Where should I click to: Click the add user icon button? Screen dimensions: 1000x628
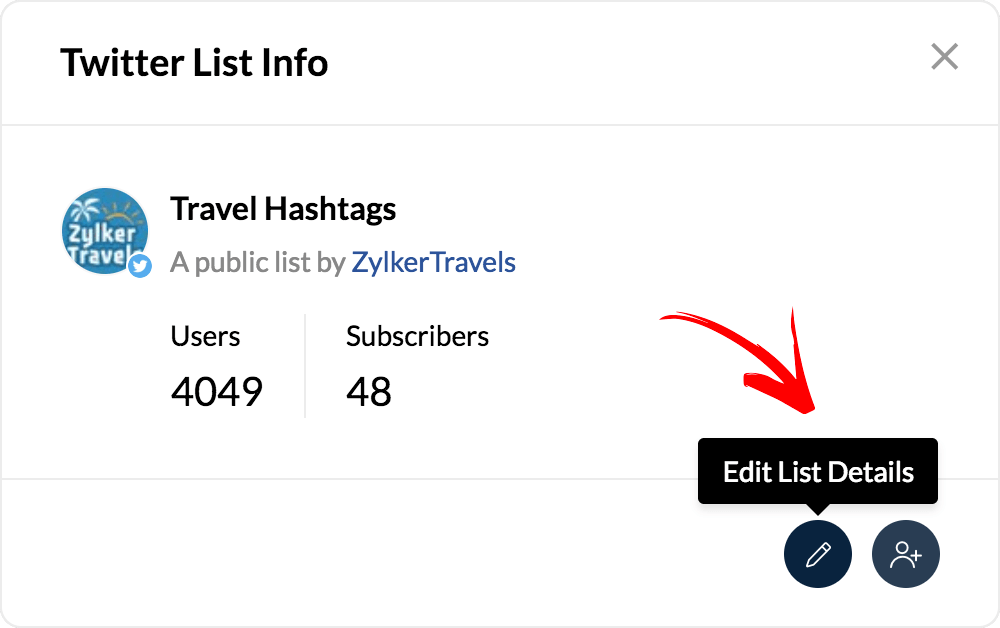(906, 553)
